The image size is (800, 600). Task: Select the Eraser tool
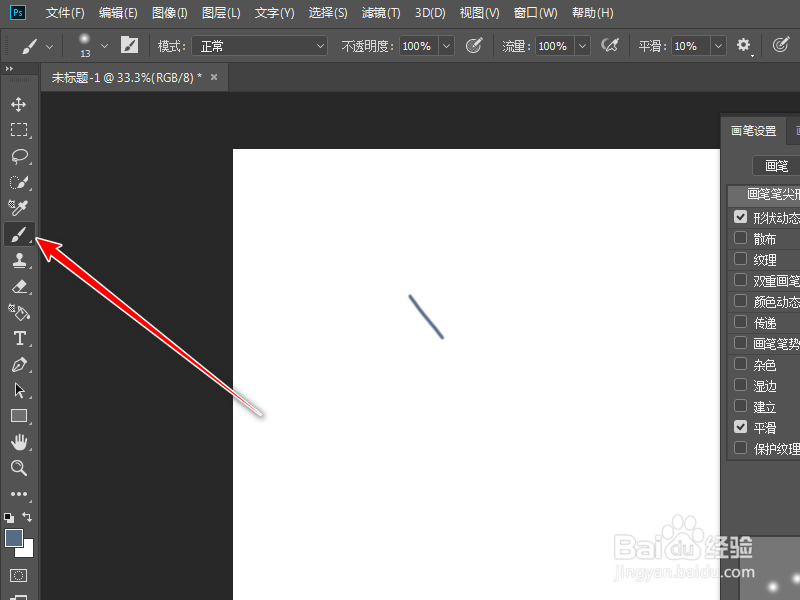click(19, 286)
